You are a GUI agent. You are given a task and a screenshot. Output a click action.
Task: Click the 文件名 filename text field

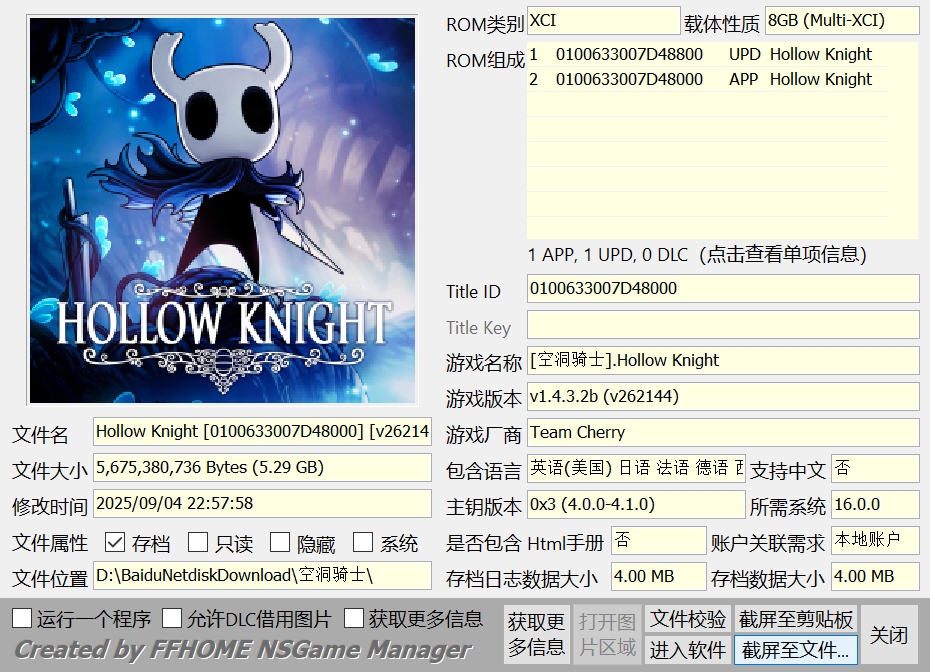262,432
